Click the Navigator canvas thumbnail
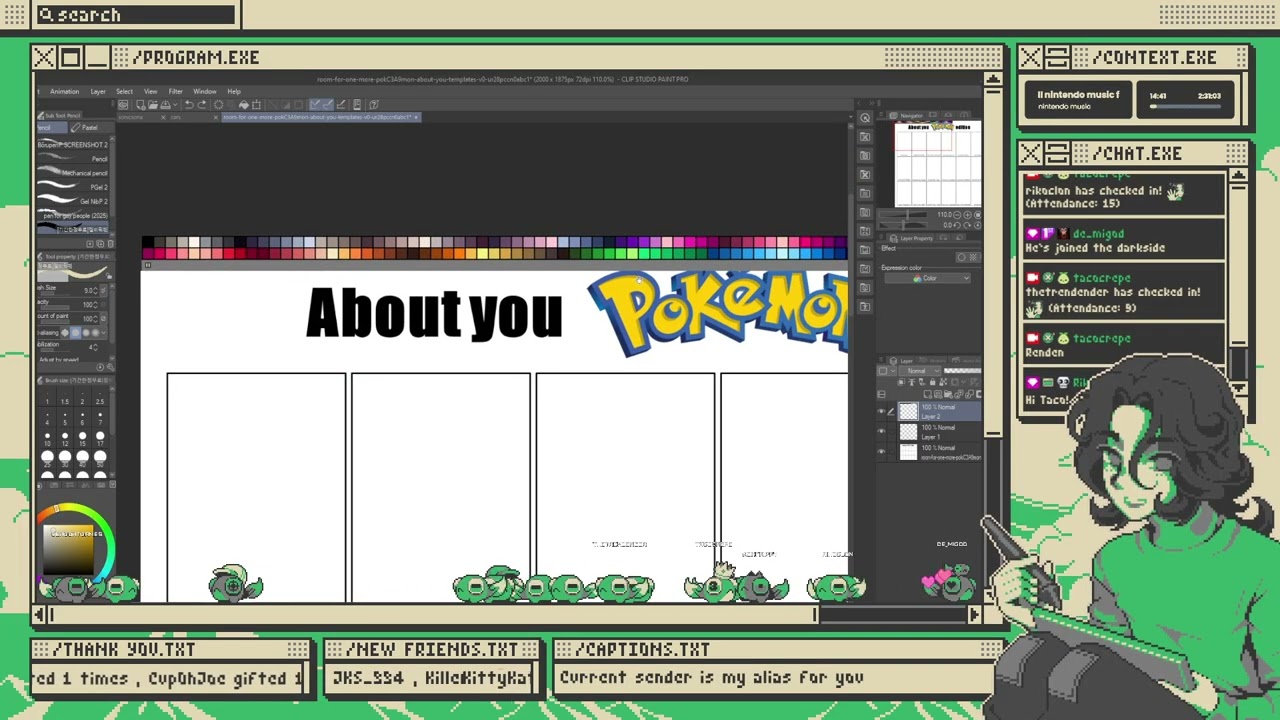Viewport: 1280px width, 720px height. (x=938, y=164)
